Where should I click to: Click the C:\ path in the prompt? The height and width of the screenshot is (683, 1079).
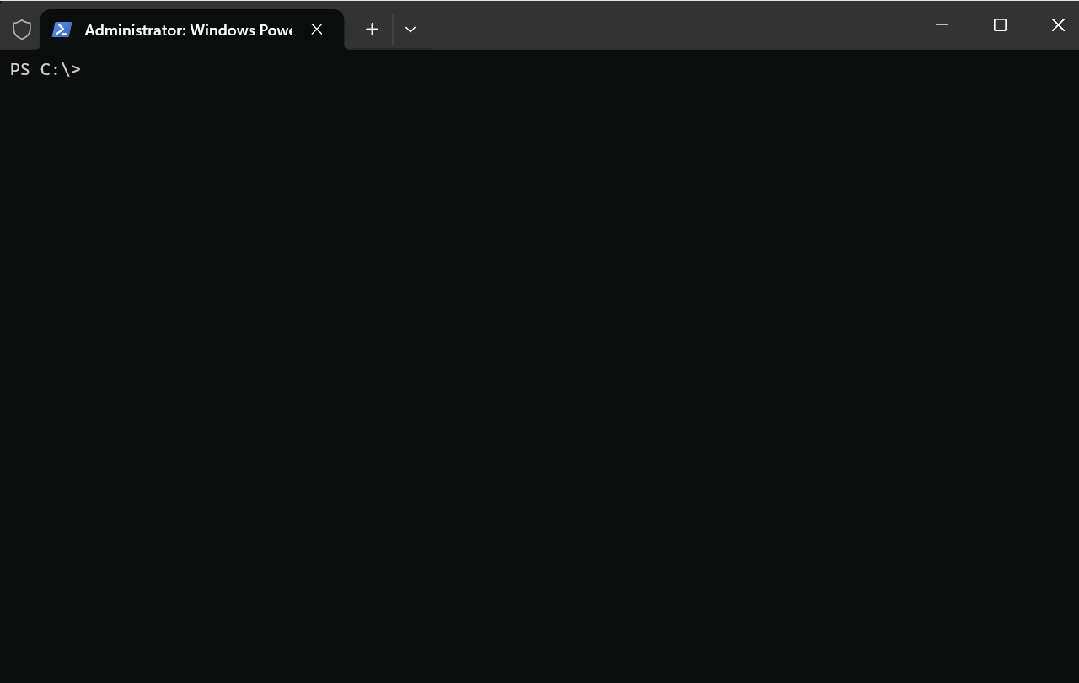tap(54, 70)
